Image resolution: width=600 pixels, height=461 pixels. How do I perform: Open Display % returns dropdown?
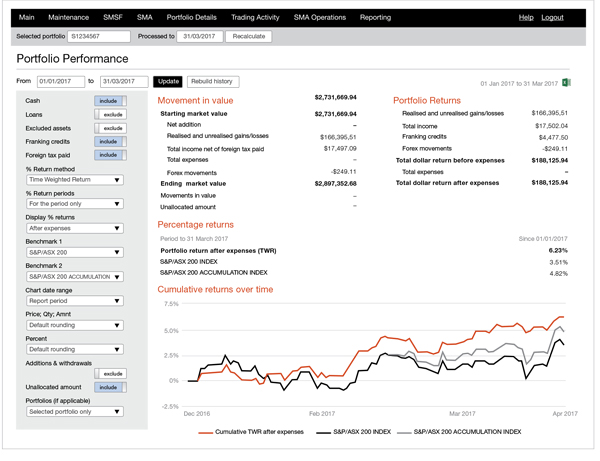click(75, 228)
